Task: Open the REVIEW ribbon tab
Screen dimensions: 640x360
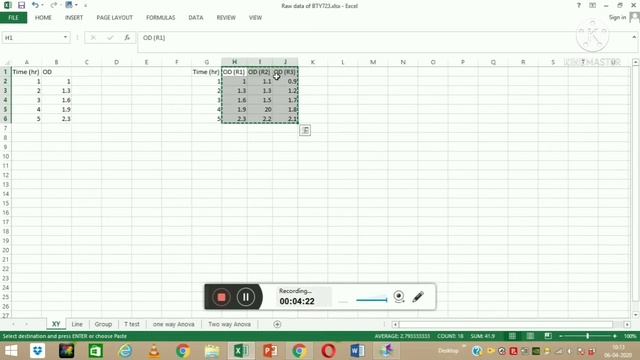Action: pyautogui.click(x=226, y=18)
